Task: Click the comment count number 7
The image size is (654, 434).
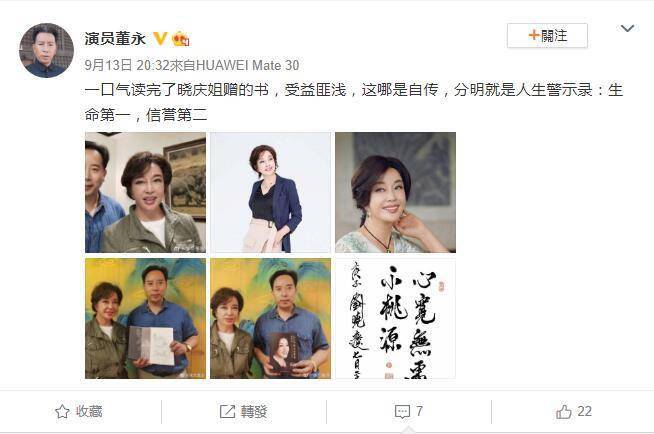Action: click(x=419, y=411)
